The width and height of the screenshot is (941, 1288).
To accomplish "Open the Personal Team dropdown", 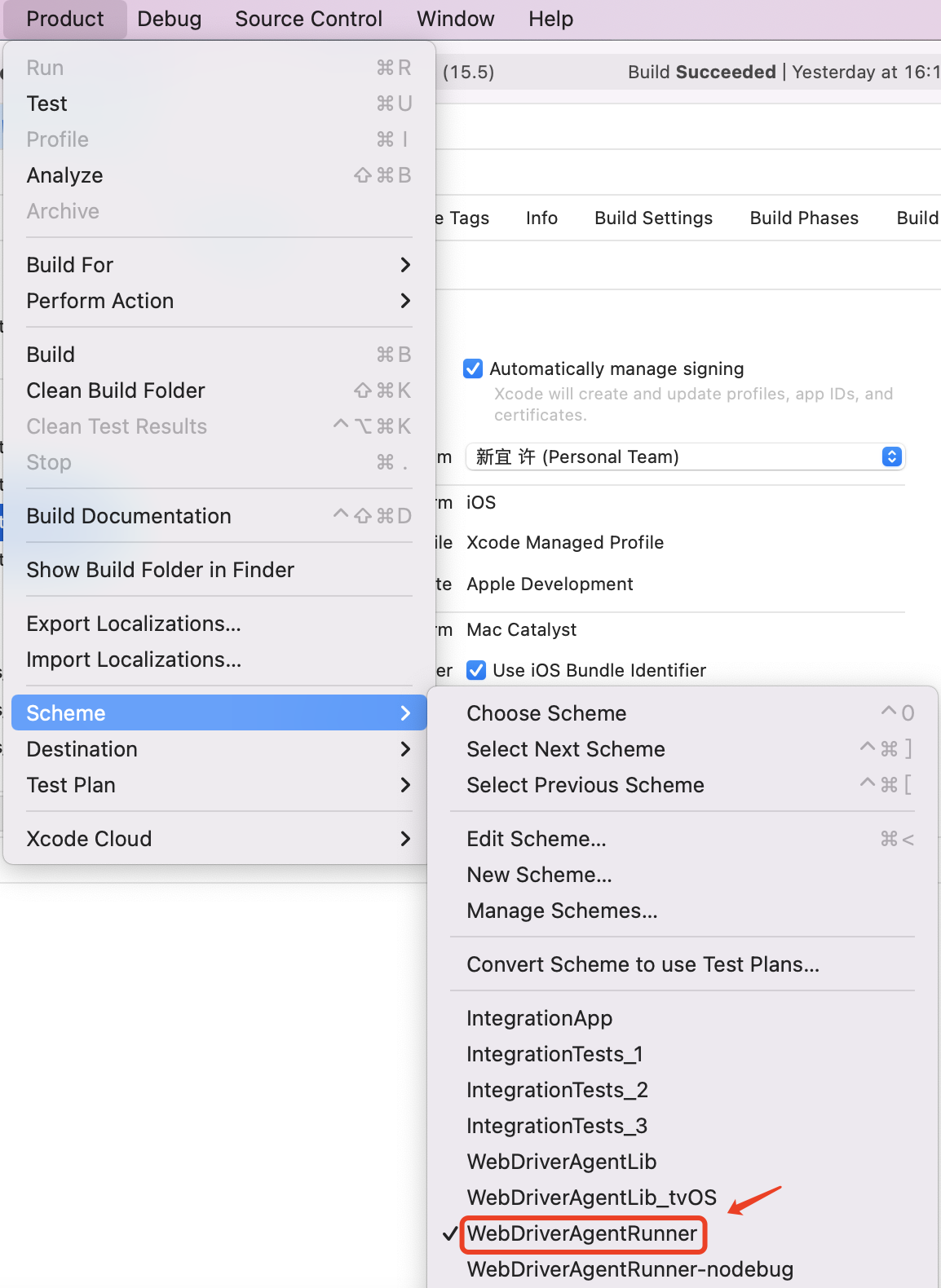I will [x=685, y=457].
